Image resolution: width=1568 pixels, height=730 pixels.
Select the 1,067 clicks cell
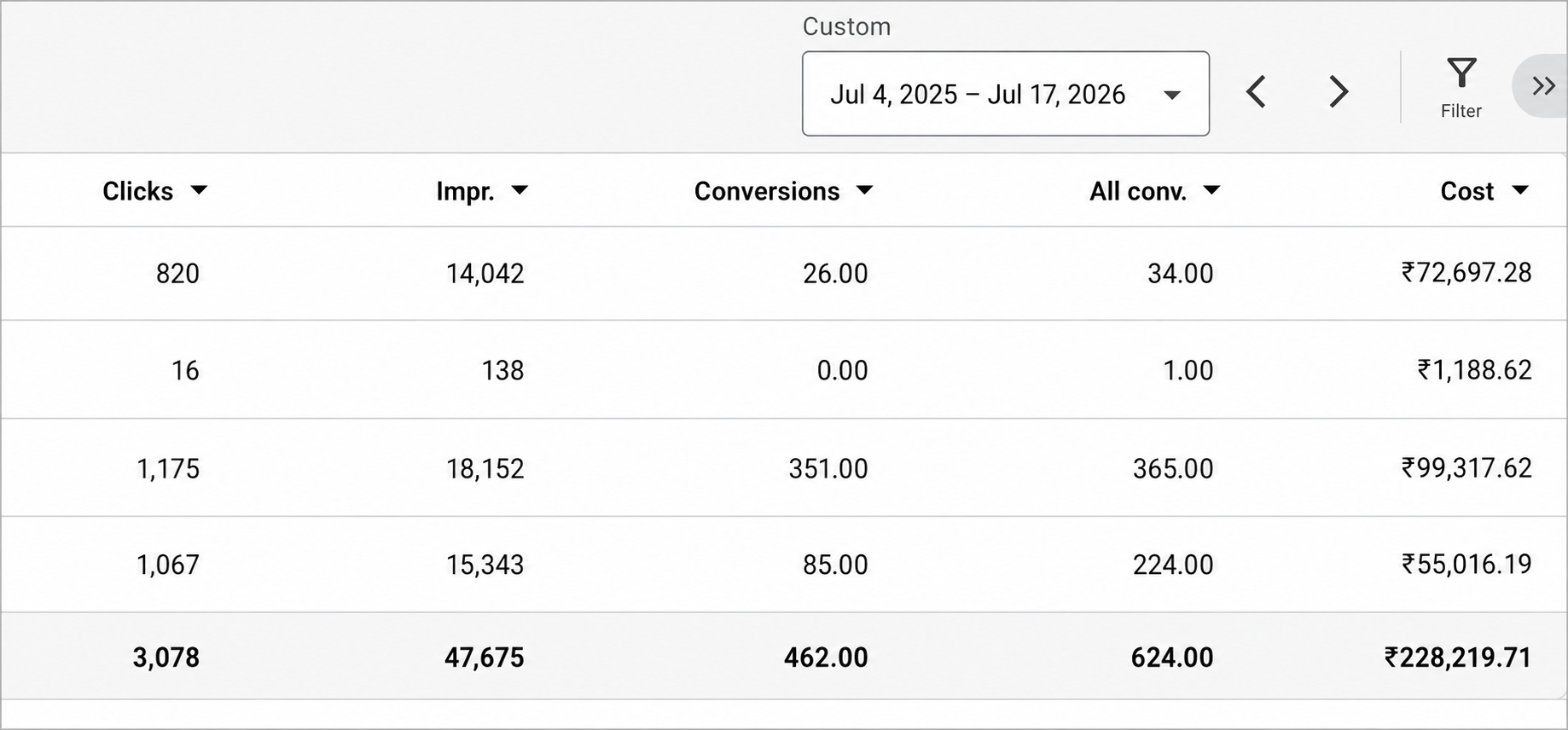point(168,565)
